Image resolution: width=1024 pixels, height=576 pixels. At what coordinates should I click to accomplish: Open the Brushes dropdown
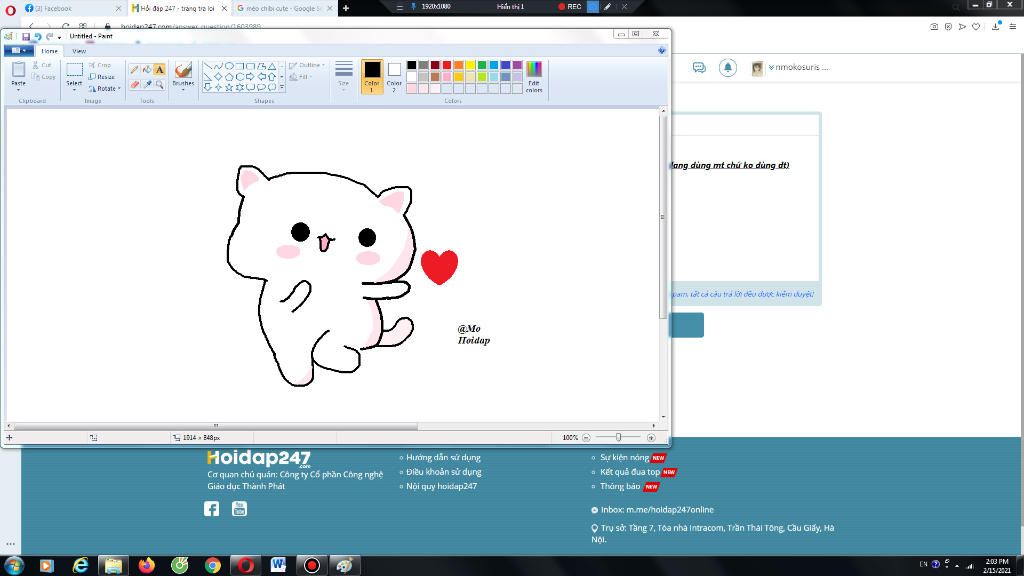tap(184, 88)
